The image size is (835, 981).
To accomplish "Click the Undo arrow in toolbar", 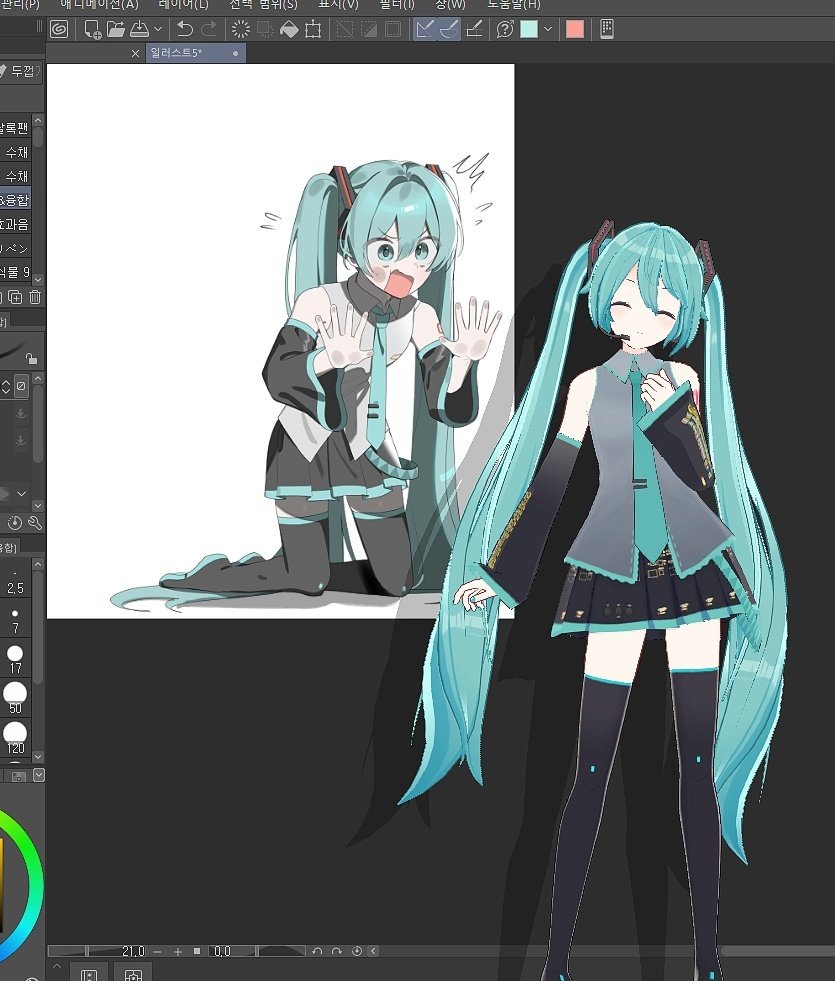I will [185, 29].
